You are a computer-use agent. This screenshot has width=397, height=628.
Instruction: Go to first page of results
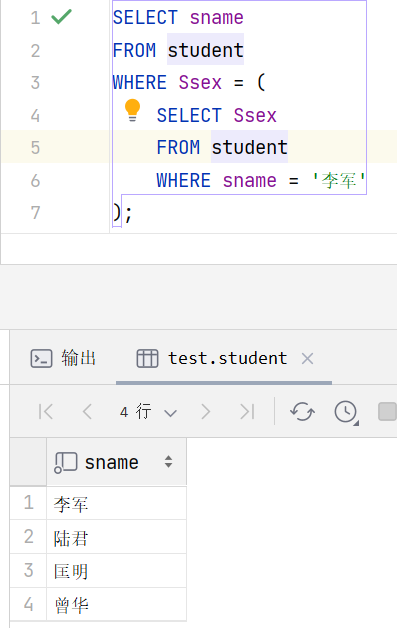click(x=46, y=411)
